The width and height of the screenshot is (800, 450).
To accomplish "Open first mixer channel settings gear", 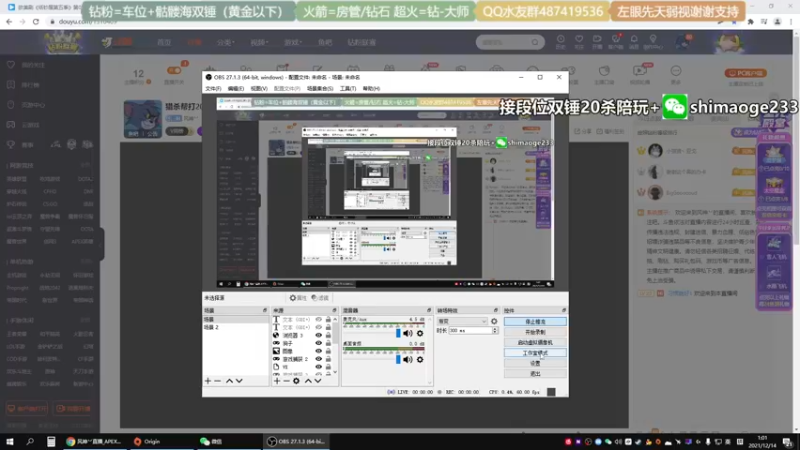I will point(420,333).
